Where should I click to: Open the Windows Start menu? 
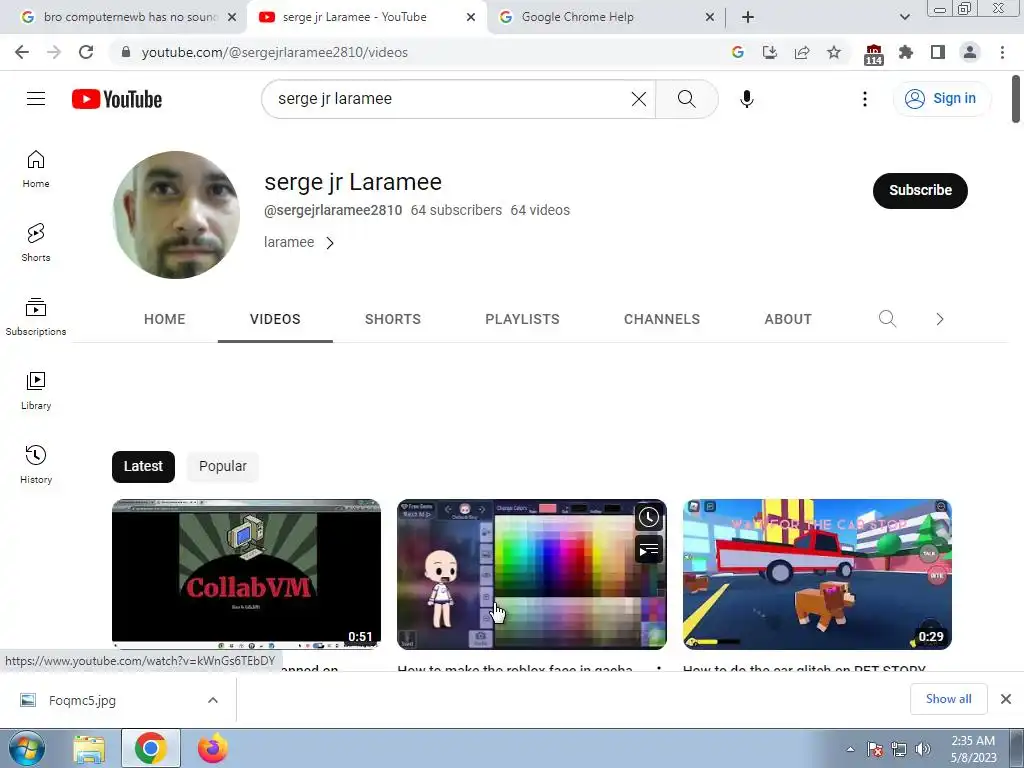tap(27, 748)
